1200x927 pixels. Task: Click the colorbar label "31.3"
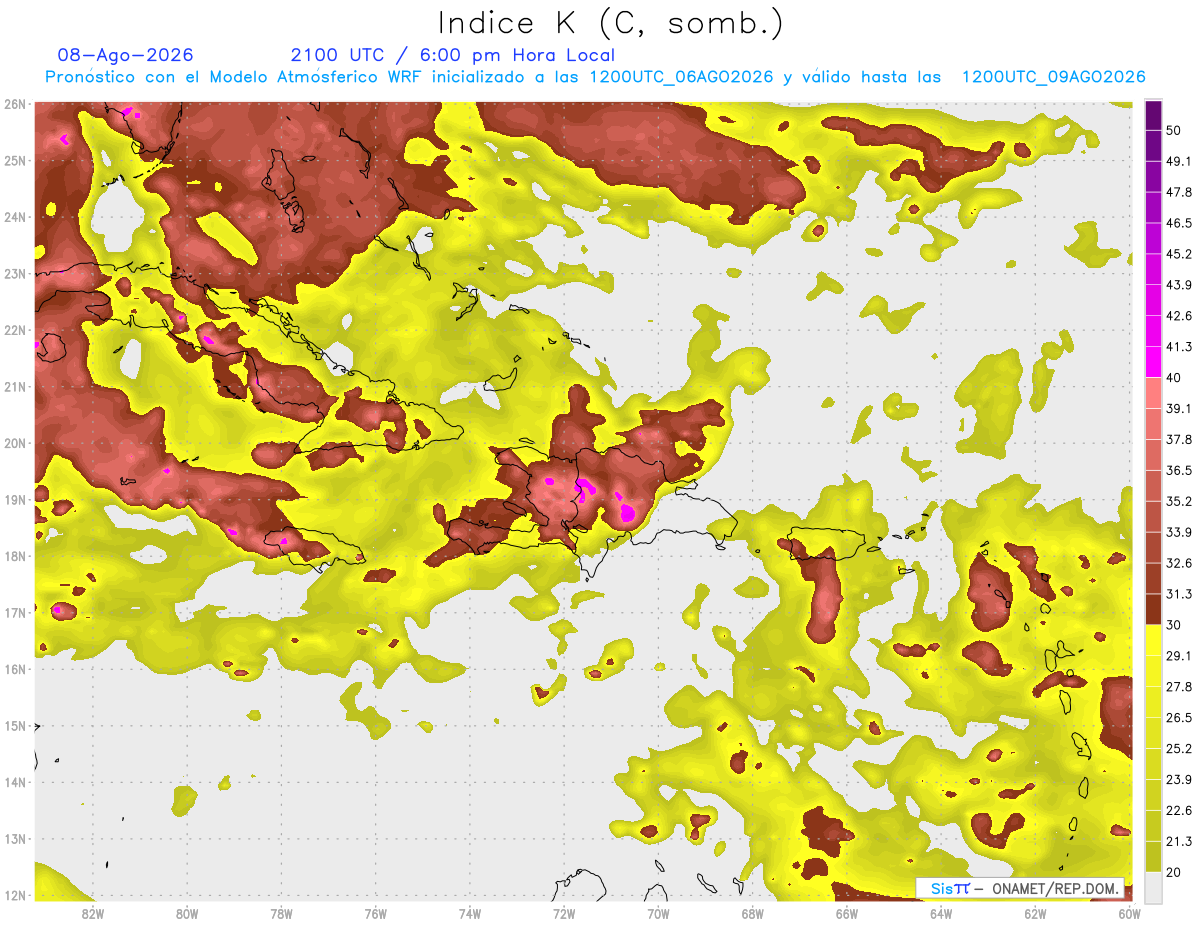click(x=1178, y=595)
